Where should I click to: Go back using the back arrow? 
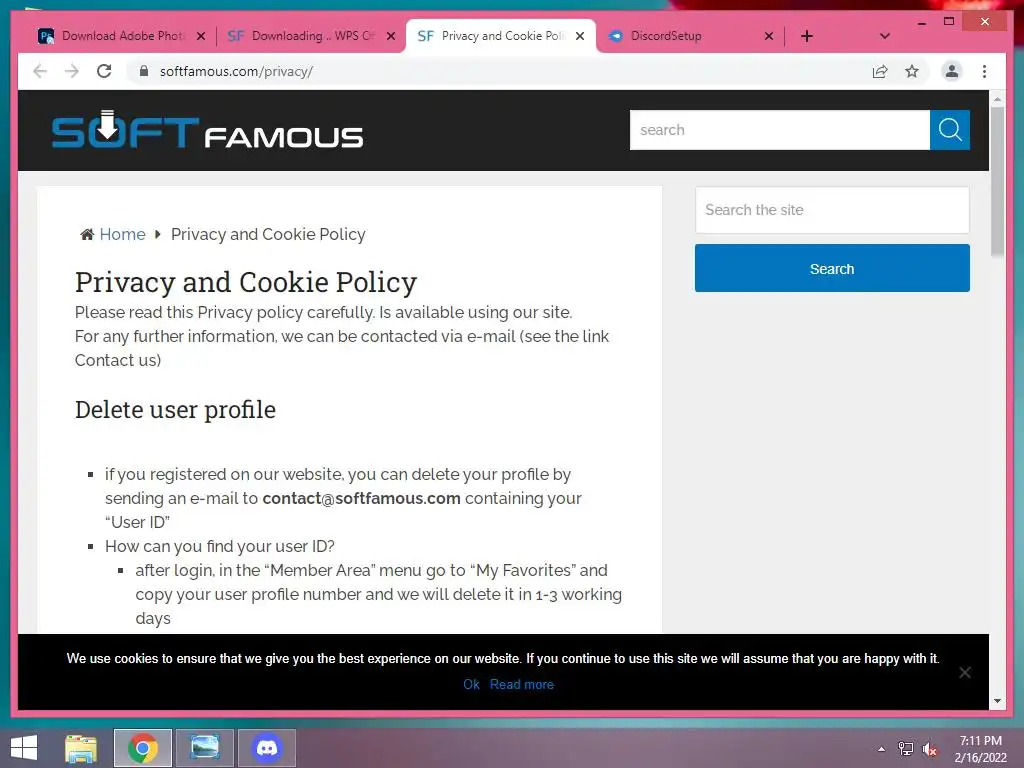pos(40,71)
